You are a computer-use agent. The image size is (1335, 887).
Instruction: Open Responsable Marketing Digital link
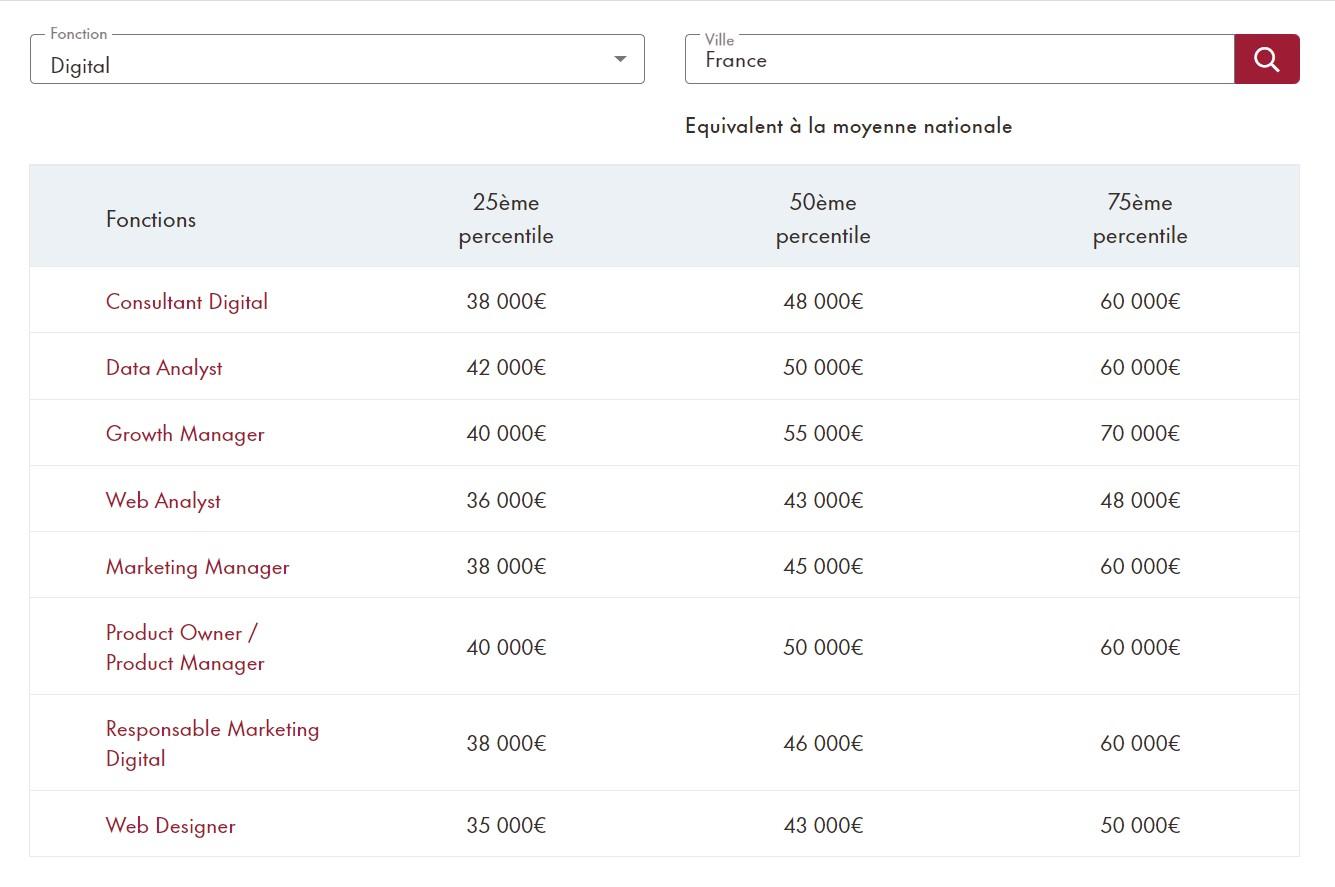tap(212, 743)
